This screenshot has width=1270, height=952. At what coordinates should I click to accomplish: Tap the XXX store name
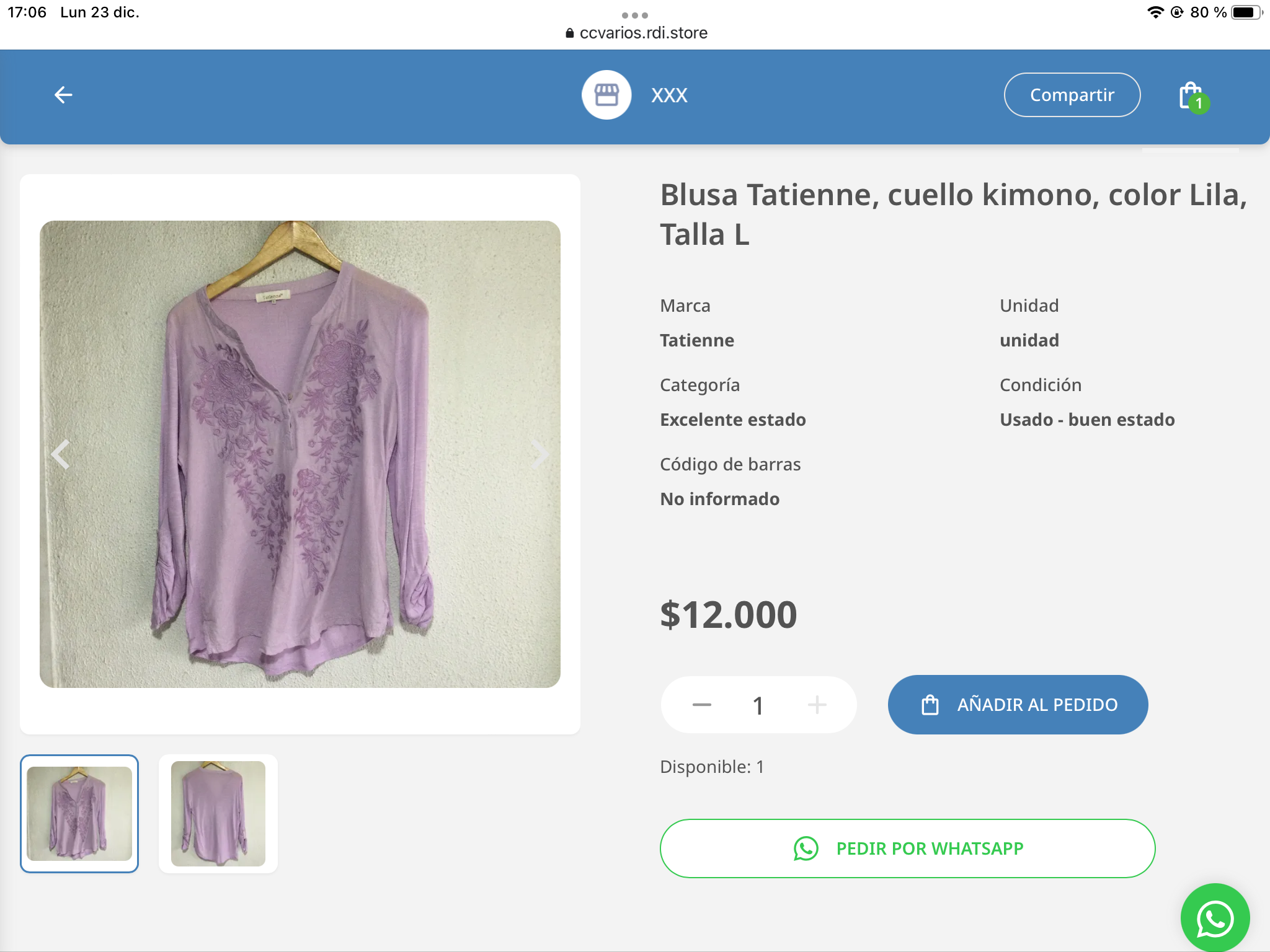669,95
